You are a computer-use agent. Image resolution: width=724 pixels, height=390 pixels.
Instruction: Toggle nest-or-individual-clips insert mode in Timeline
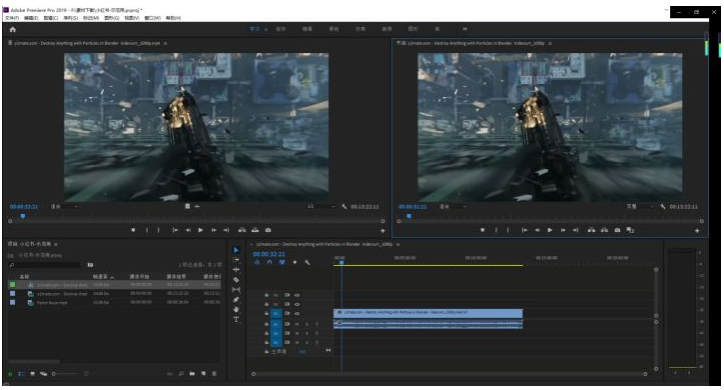(x=257, y=262)
